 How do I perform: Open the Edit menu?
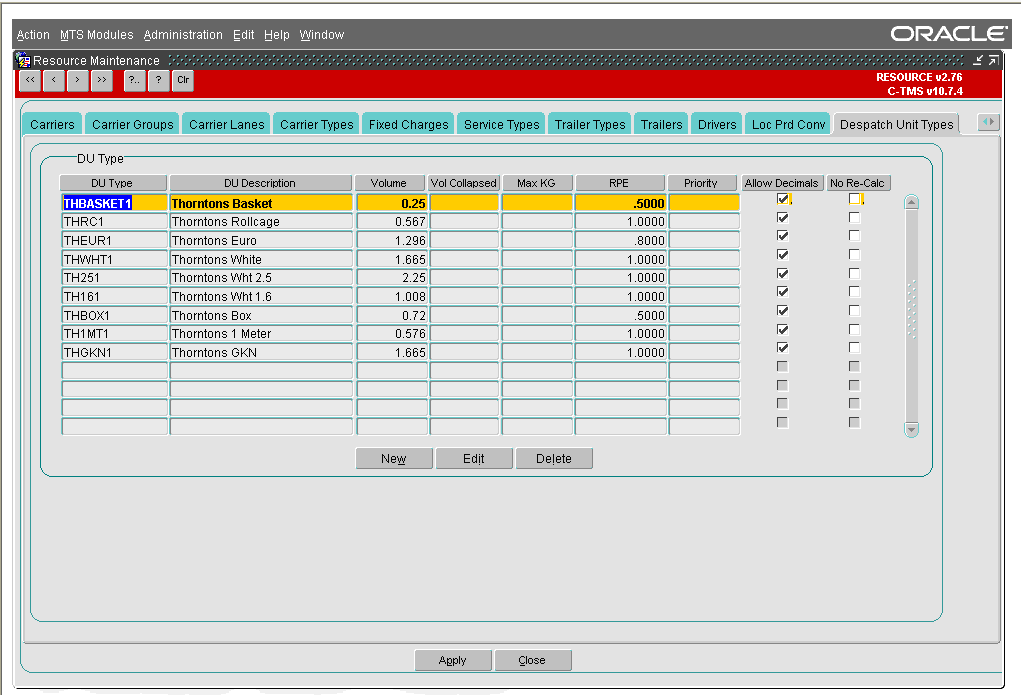[244, 35]
